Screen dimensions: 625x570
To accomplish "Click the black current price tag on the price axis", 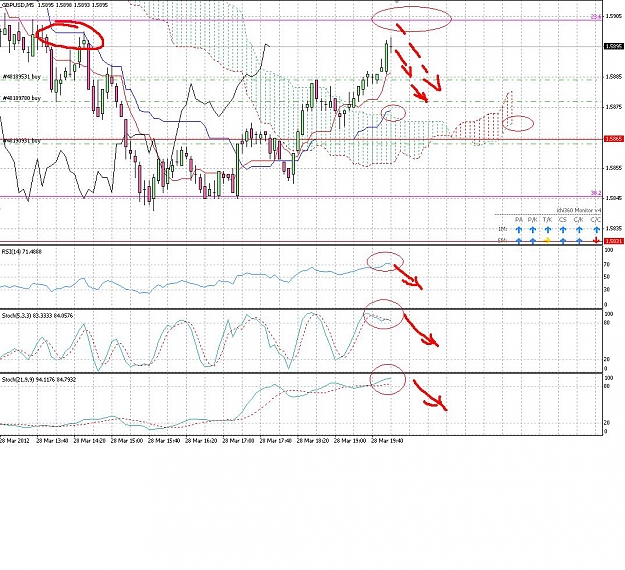I will pyautogui.click(x=614, y=46).
